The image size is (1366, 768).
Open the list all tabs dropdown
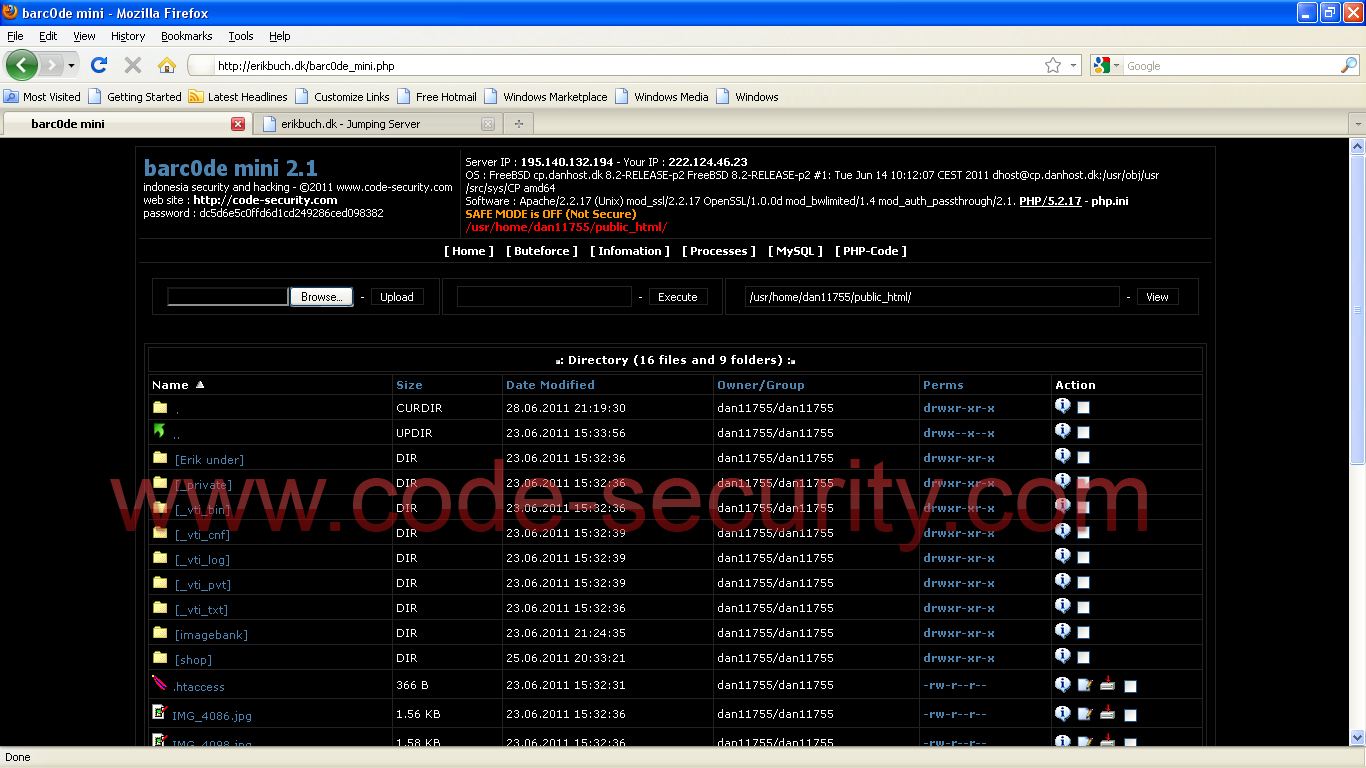(1357, 124)
